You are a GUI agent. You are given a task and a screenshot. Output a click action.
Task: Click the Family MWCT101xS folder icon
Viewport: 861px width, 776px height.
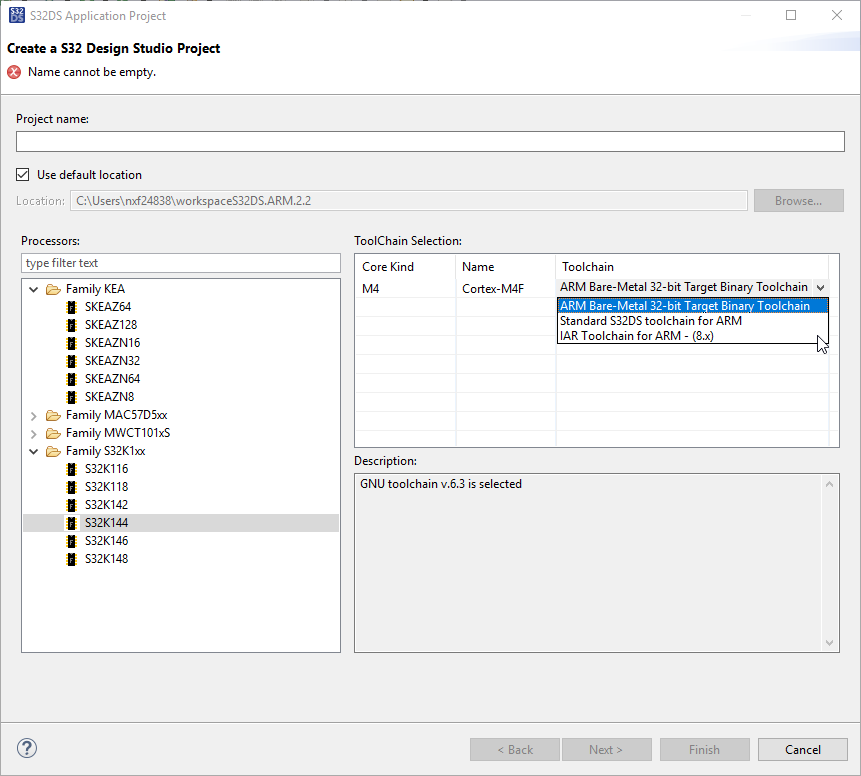53,433
